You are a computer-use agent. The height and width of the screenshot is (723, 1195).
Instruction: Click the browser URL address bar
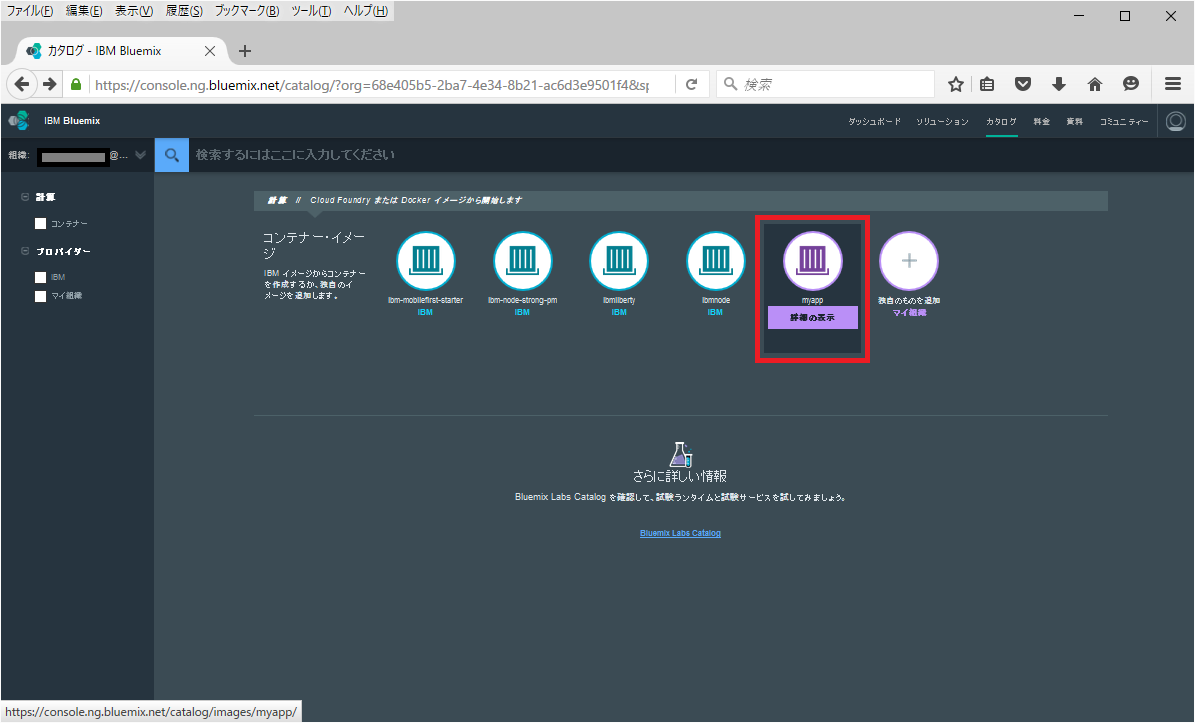[372, 85]
